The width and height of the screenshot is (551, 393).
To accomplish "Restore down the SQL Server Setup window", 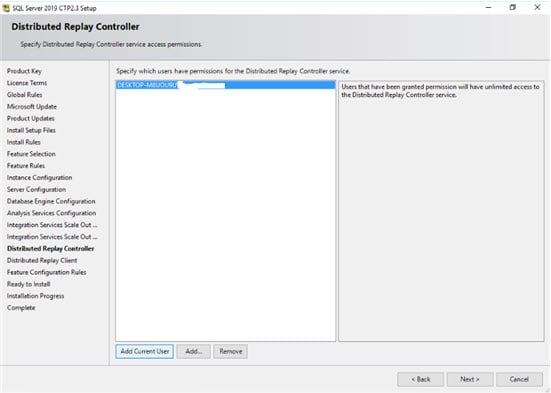I will pos(513,7).
